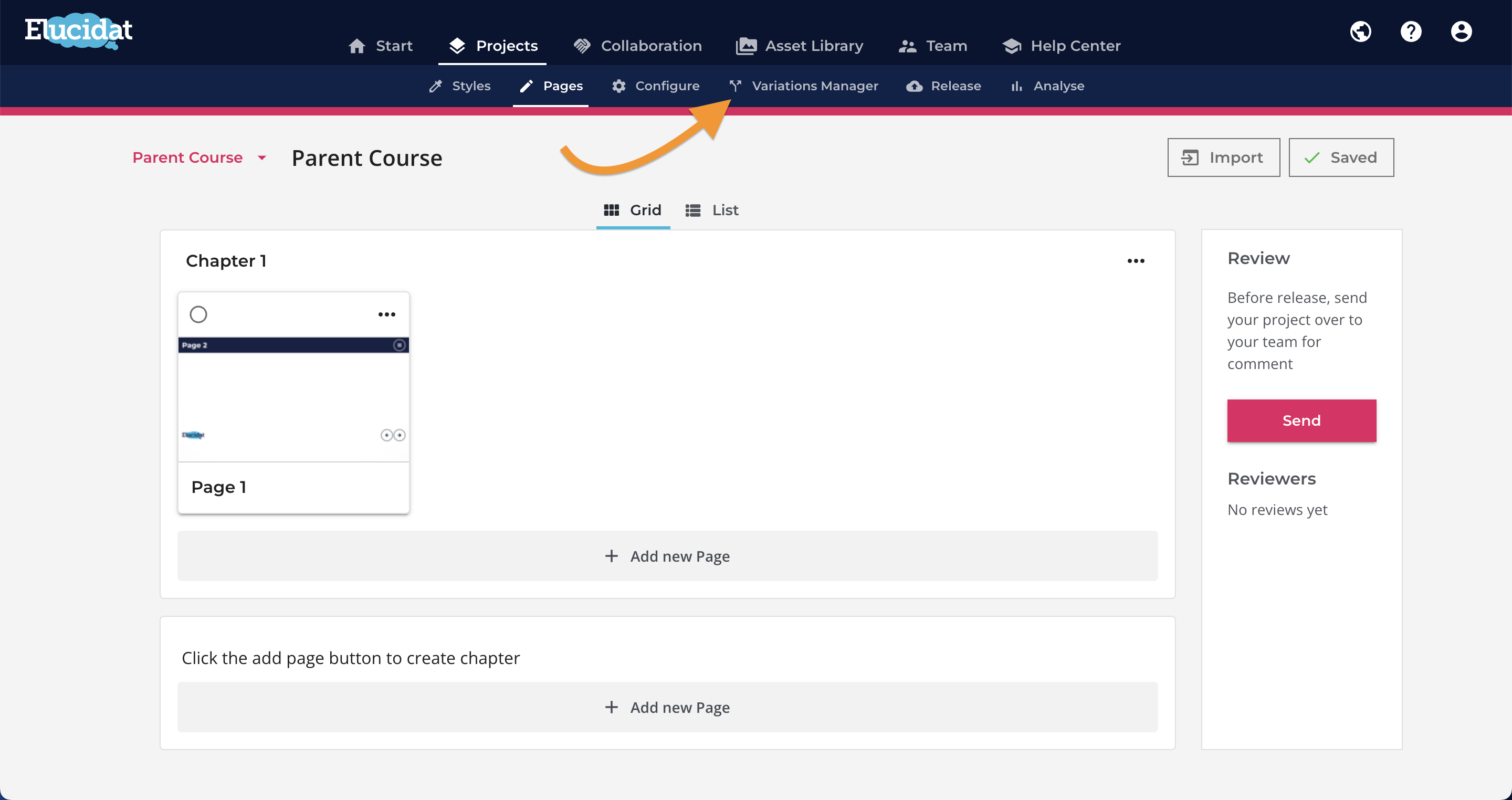The height and width of the screenshot is (800, 1512).
Task: Open the Asset Library tab
Action: [800, 46]
